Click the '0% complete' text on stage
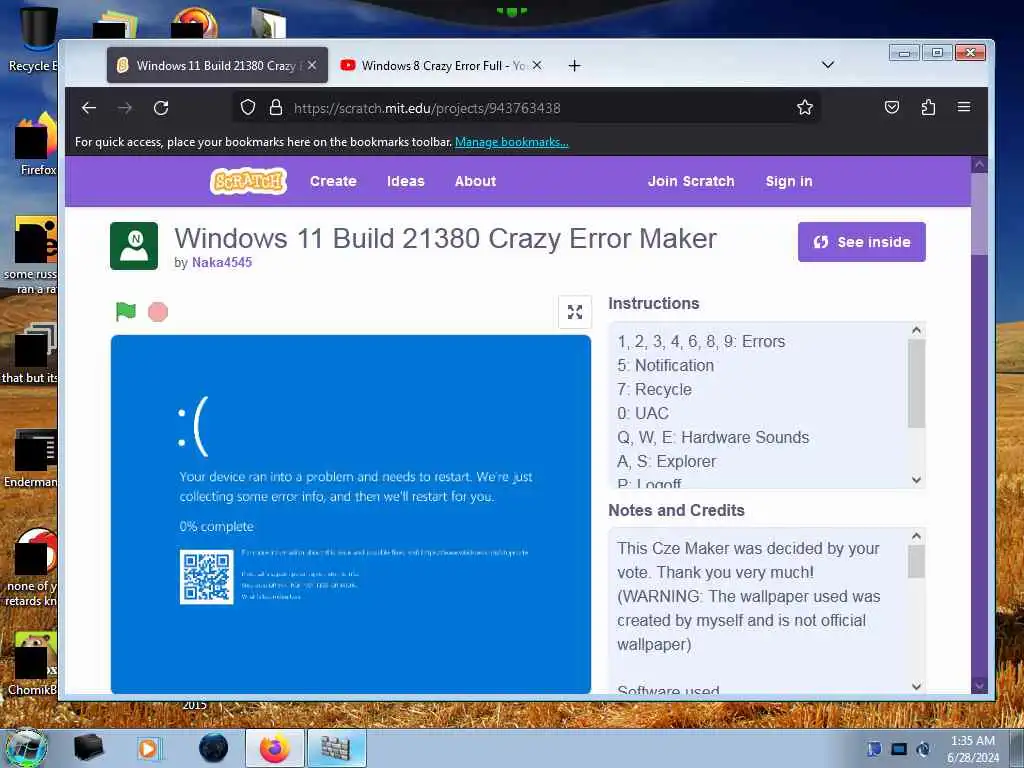The image size is (1024, 768). 216,526
